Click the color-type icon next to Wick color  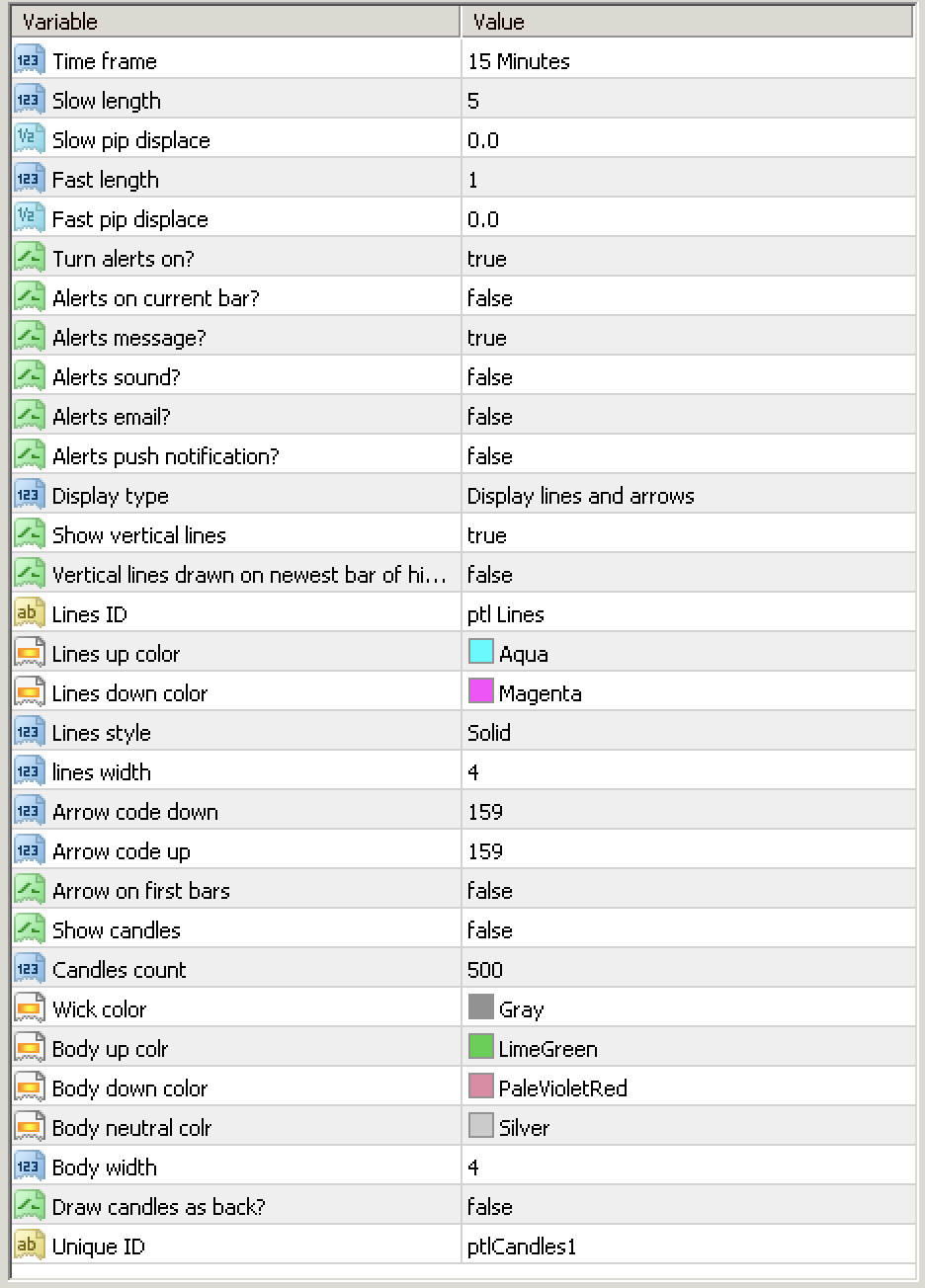pos(29,1009)
